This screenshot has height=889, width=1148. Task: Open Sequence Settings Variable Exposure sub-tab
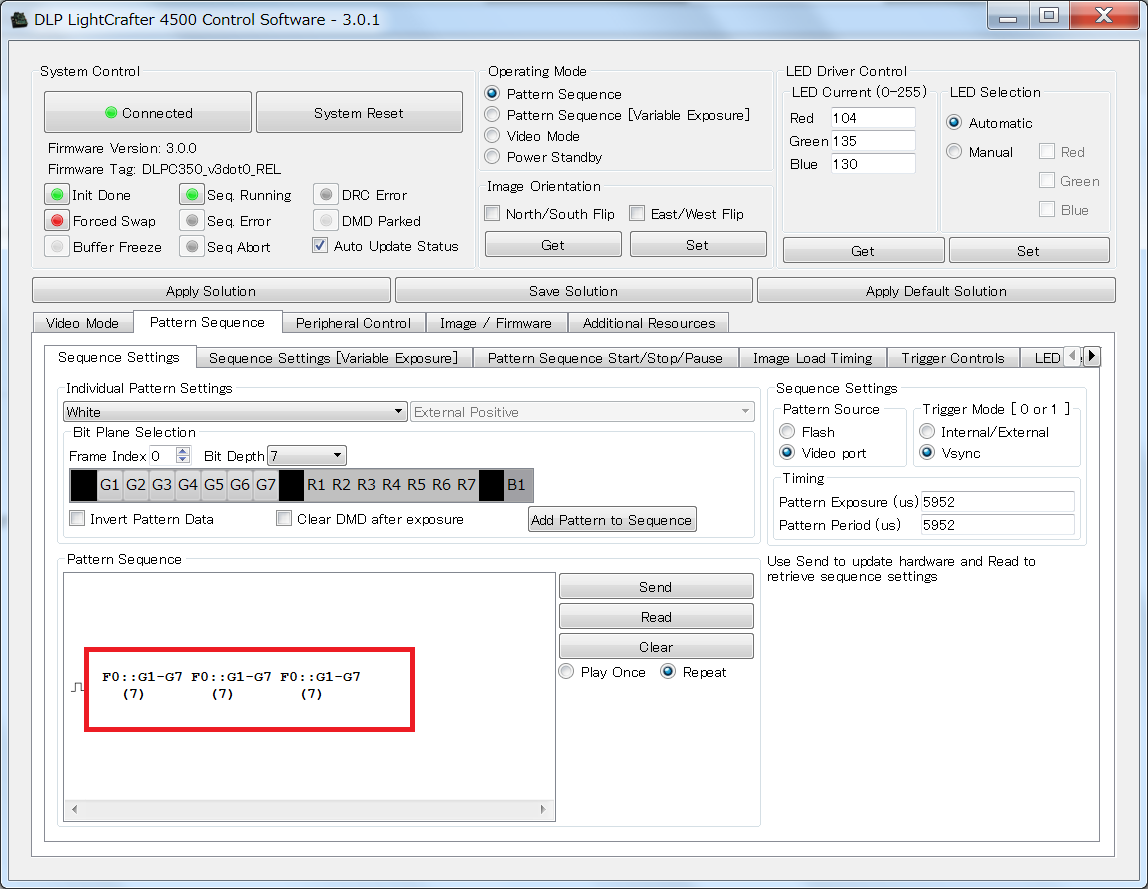tap(333, 358)
